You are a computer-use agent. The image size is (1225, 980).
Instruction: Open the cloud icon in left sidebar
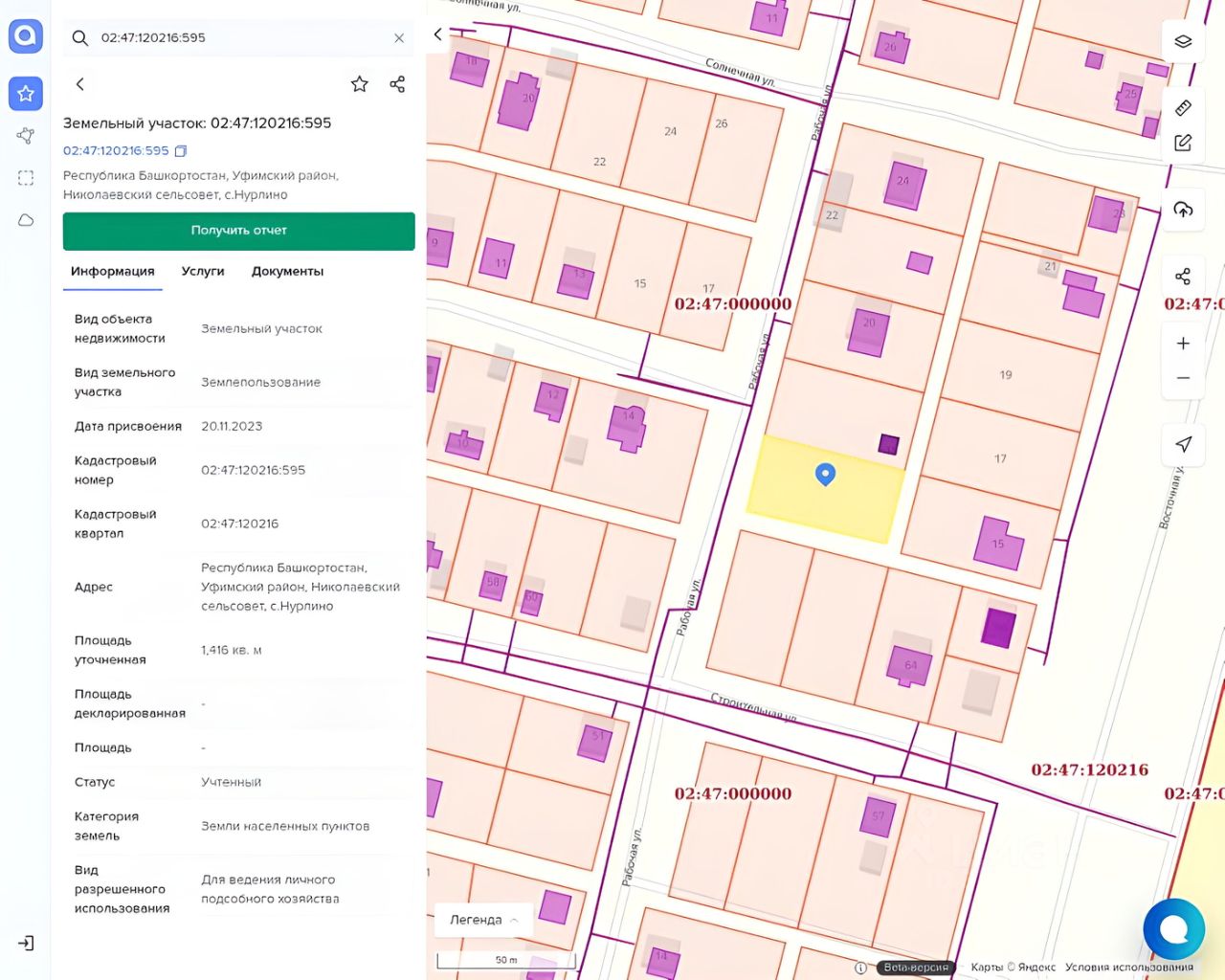click(26, 220)
